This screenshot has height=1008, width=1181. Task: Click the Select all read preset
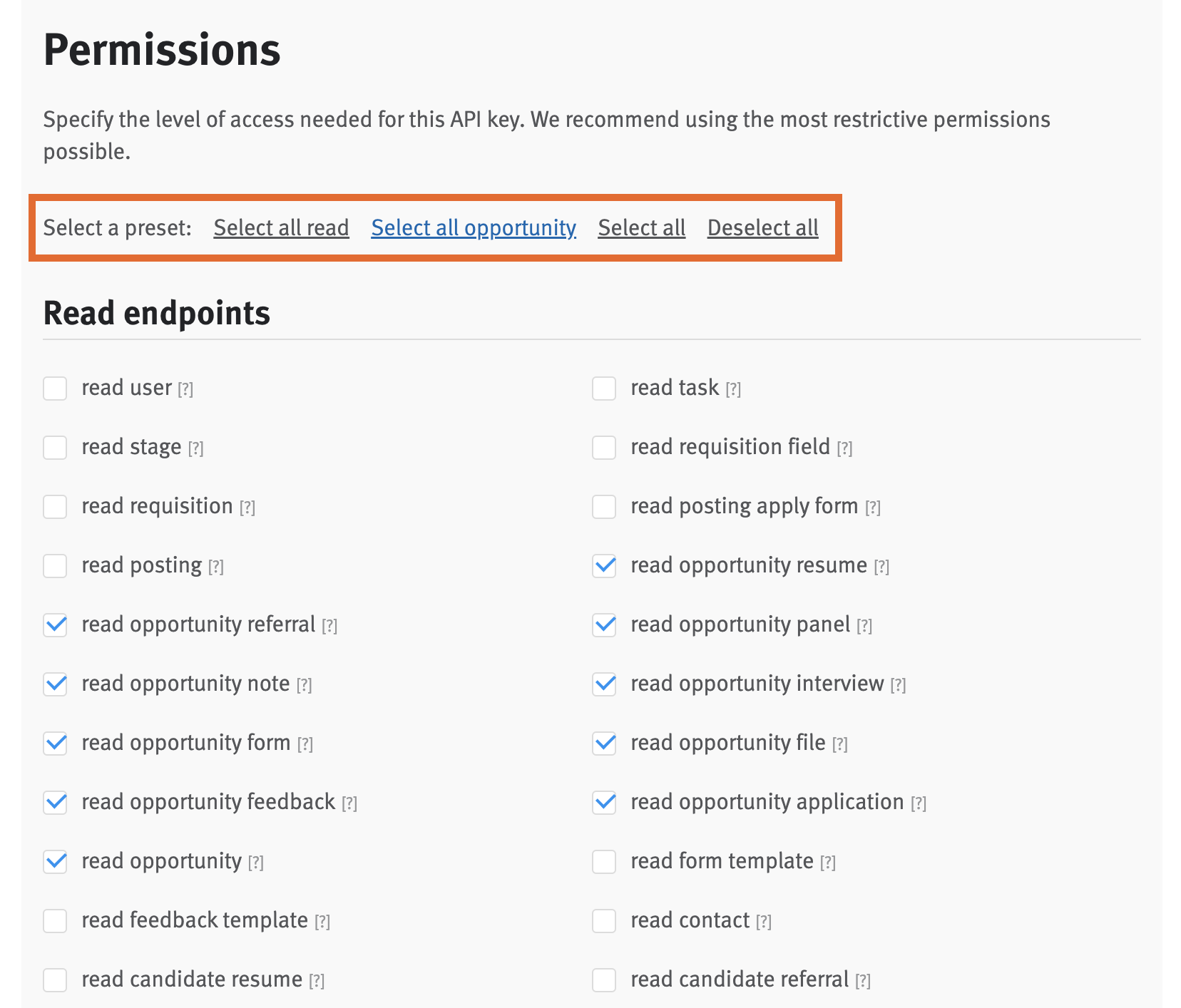281,228
